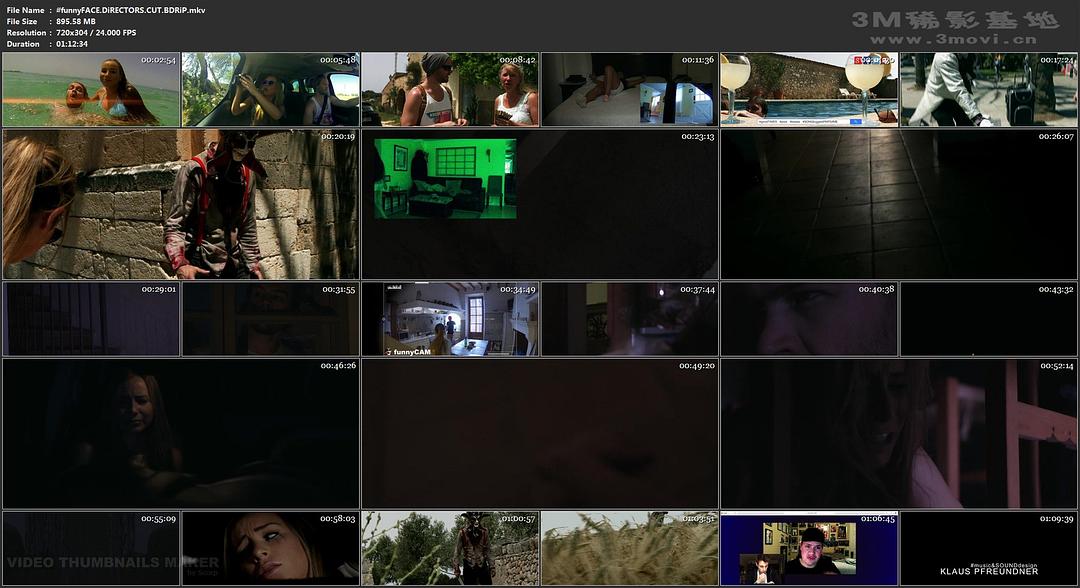1080x588 pixels.
Task: Open the 00:40:38 close-up face thumbnail
Action: click(x=809, y=319)
